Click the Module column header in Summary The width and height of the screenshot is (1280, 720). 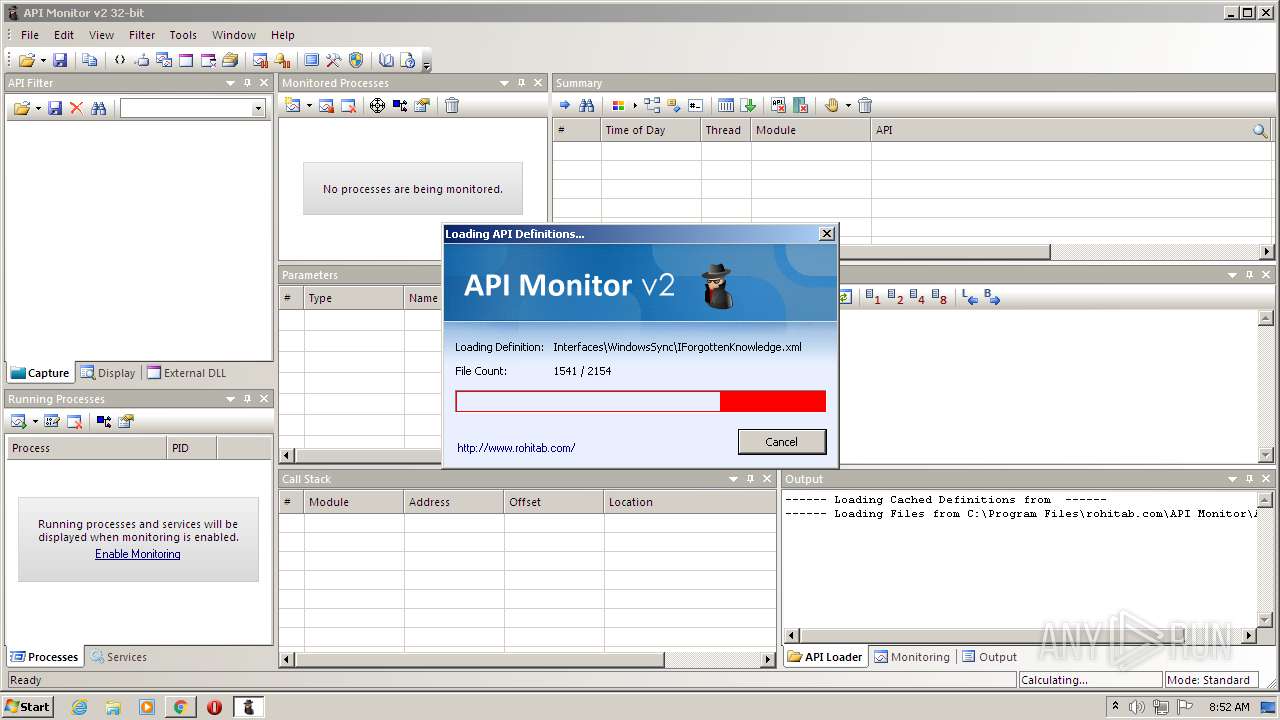coord(811,130)
